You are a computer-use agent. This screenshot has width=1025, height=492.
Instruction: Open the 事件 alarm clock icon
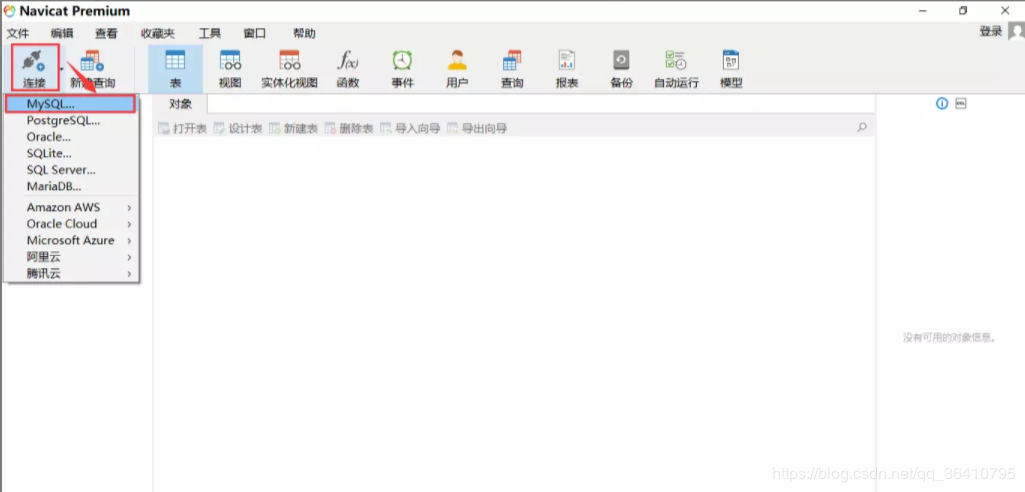click(x=402, y=61)
